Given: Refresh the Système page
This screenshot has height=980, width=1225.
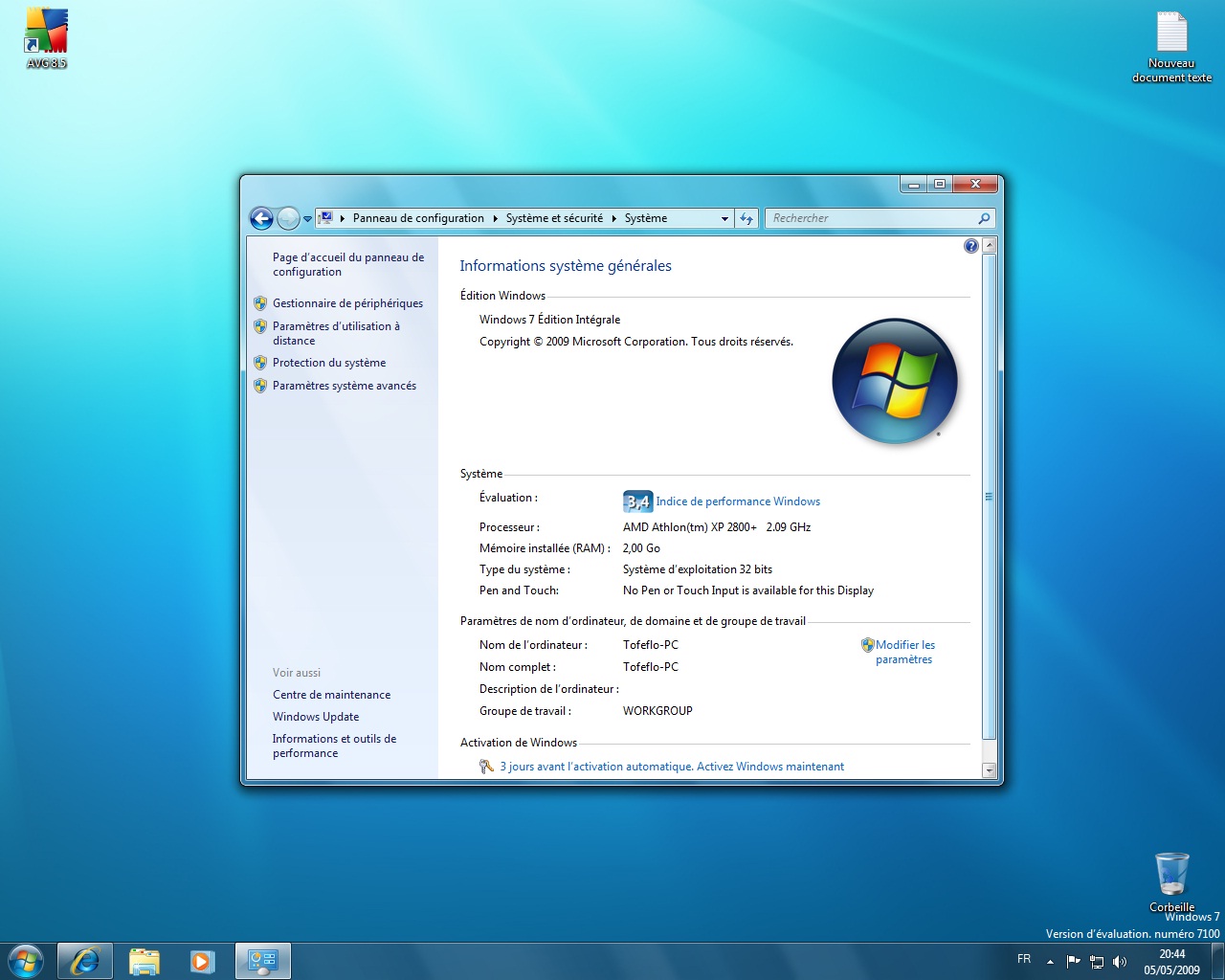Looking at the screenshot, I should [747, 218].
